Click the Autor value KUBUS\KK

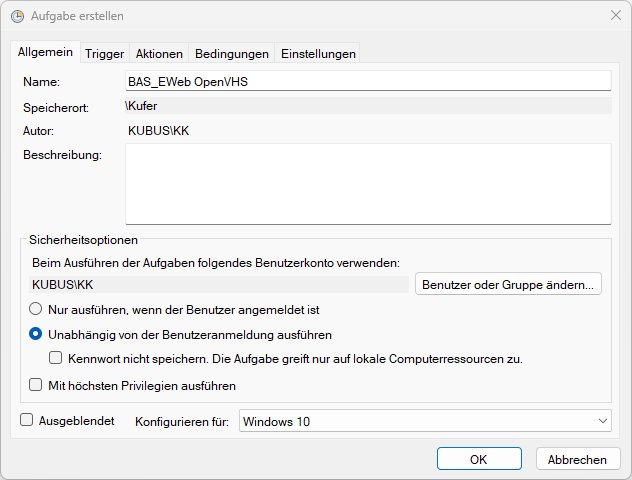[158, 131]
